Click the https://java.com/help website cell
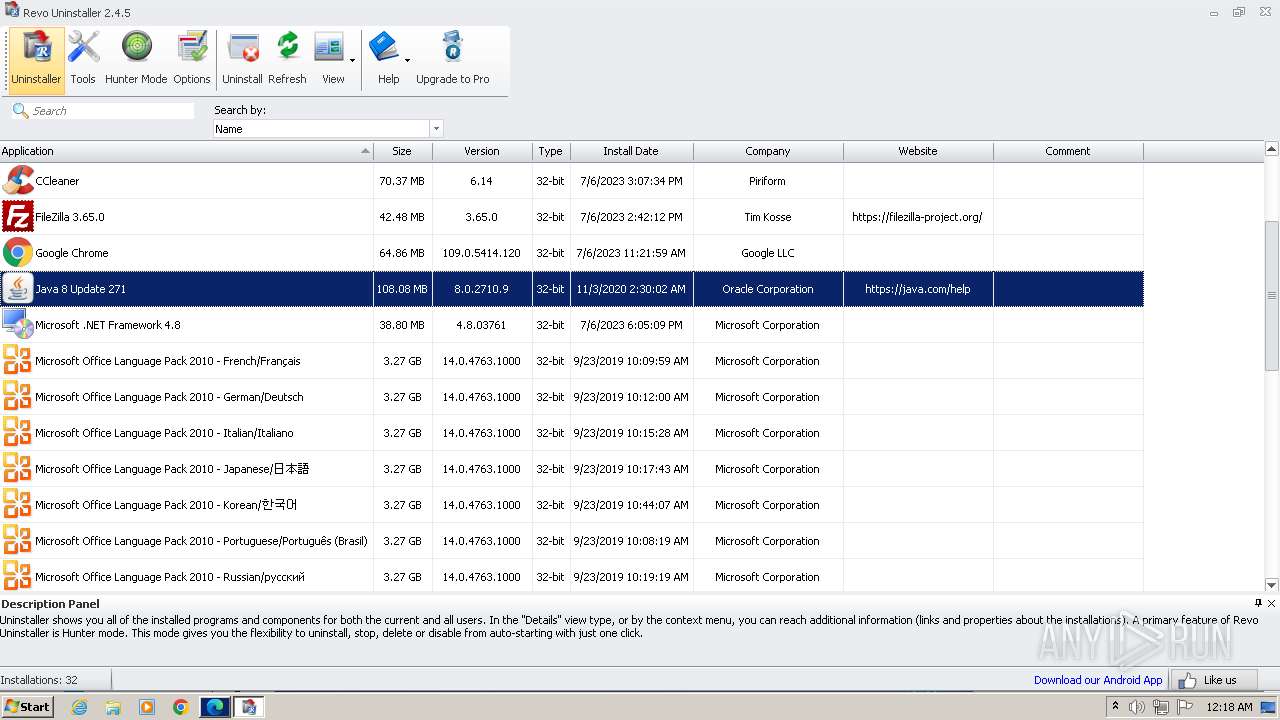 coord(917,289)
